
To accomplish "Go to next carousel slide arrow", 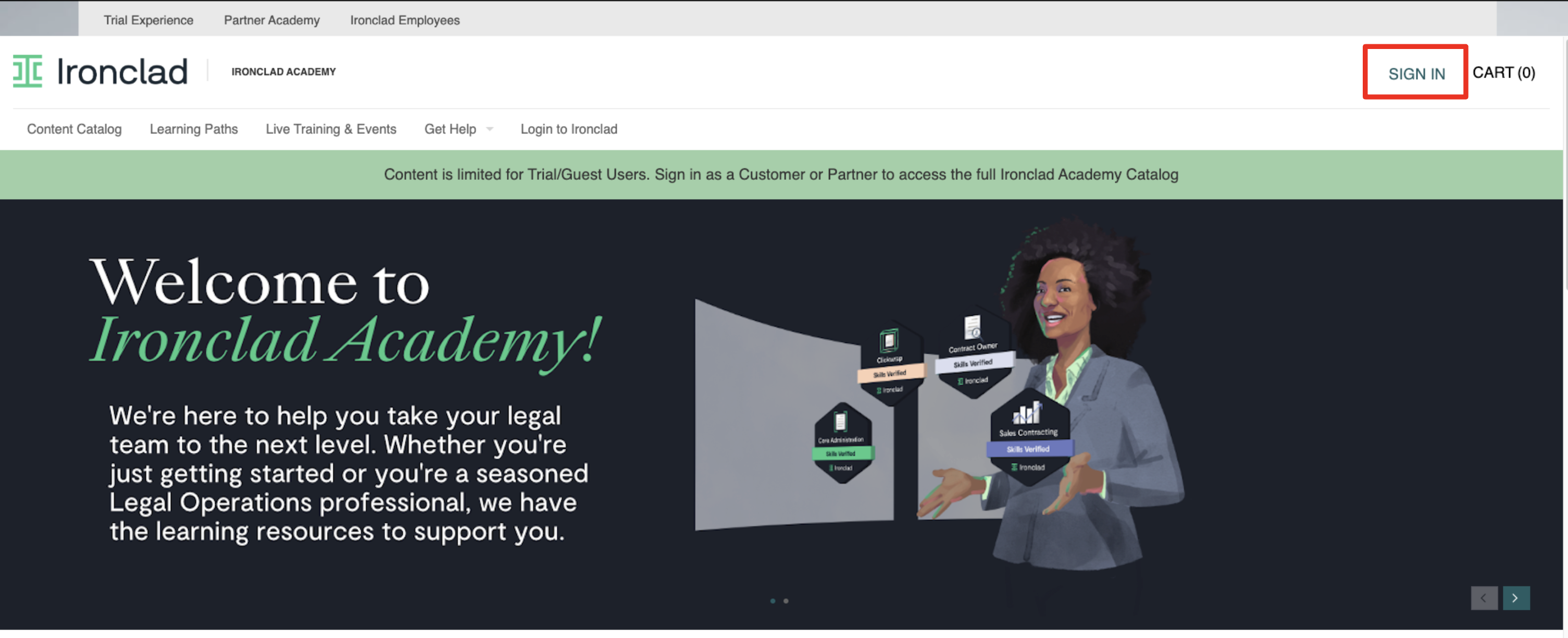I will pyautogui.click(x=1516, y=598).
